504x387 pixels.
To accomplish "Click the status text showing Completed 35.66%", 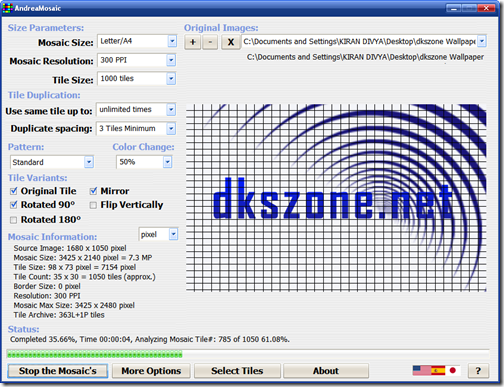I will click(x=150, y=339).
